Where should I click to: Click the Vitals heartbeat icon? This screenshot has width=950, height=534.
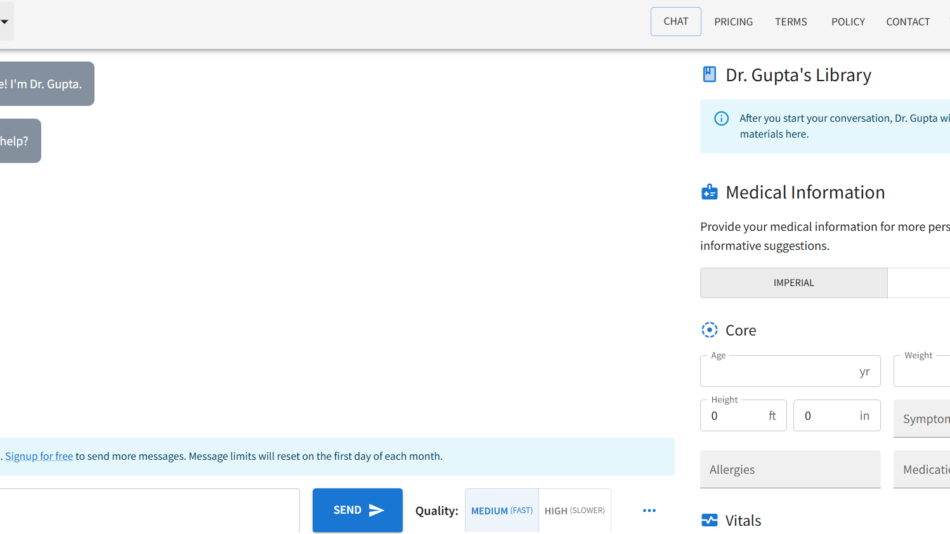(709, 520)
